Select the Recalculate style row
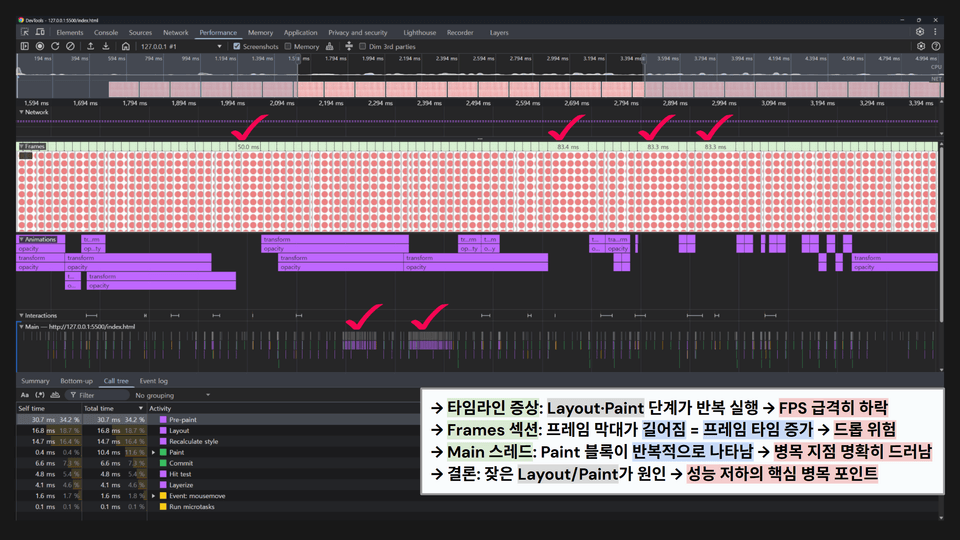 pyautogui.click(x=218, y=441)
